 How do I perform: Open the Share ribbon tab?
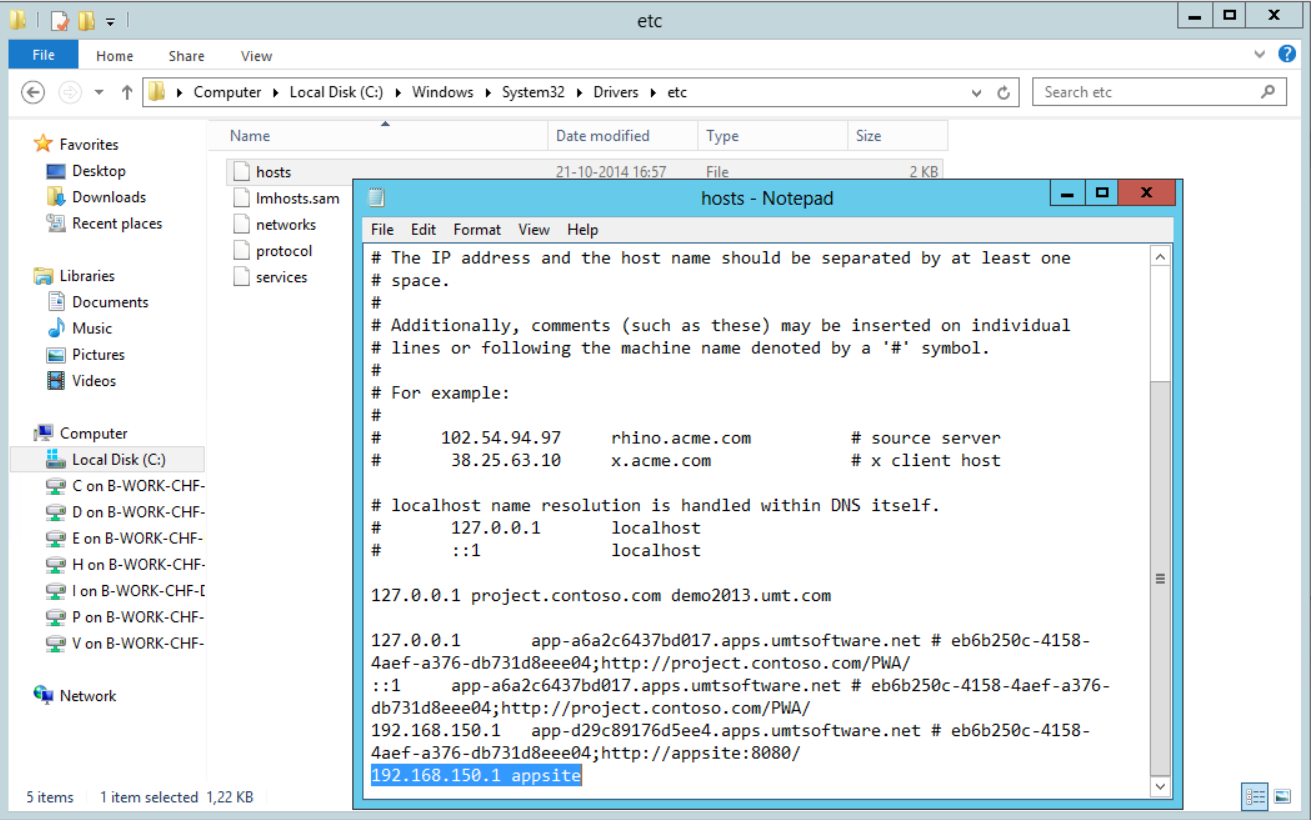186,56
